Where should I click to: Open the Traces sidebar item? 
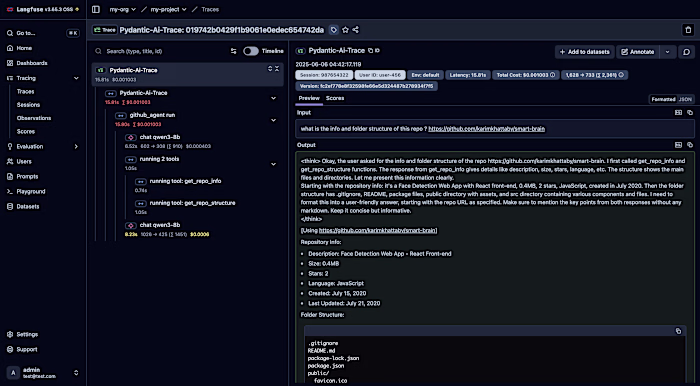point(25,91)
